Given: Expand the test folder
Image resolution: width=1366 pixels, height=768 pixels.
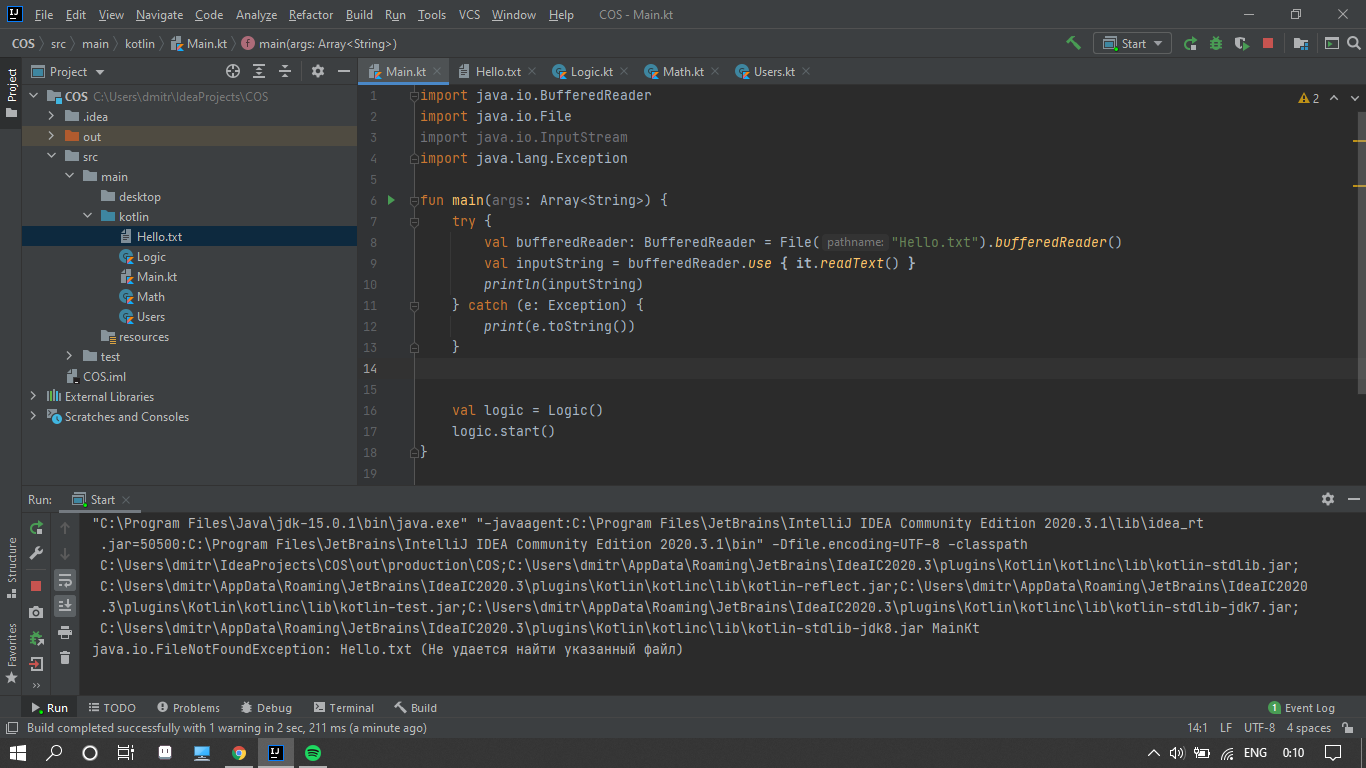Looking at the screenshot, I should (70, 357).
